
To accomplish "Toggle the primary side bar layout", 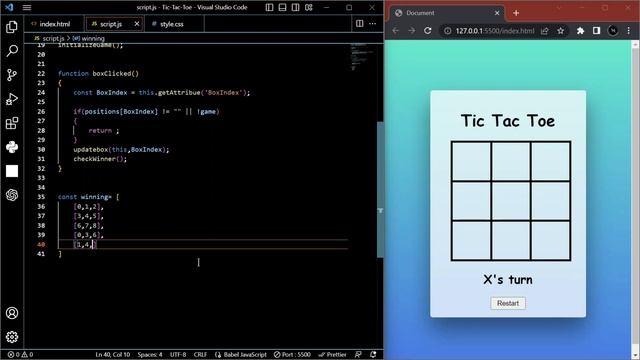I will tap(269, 7).
